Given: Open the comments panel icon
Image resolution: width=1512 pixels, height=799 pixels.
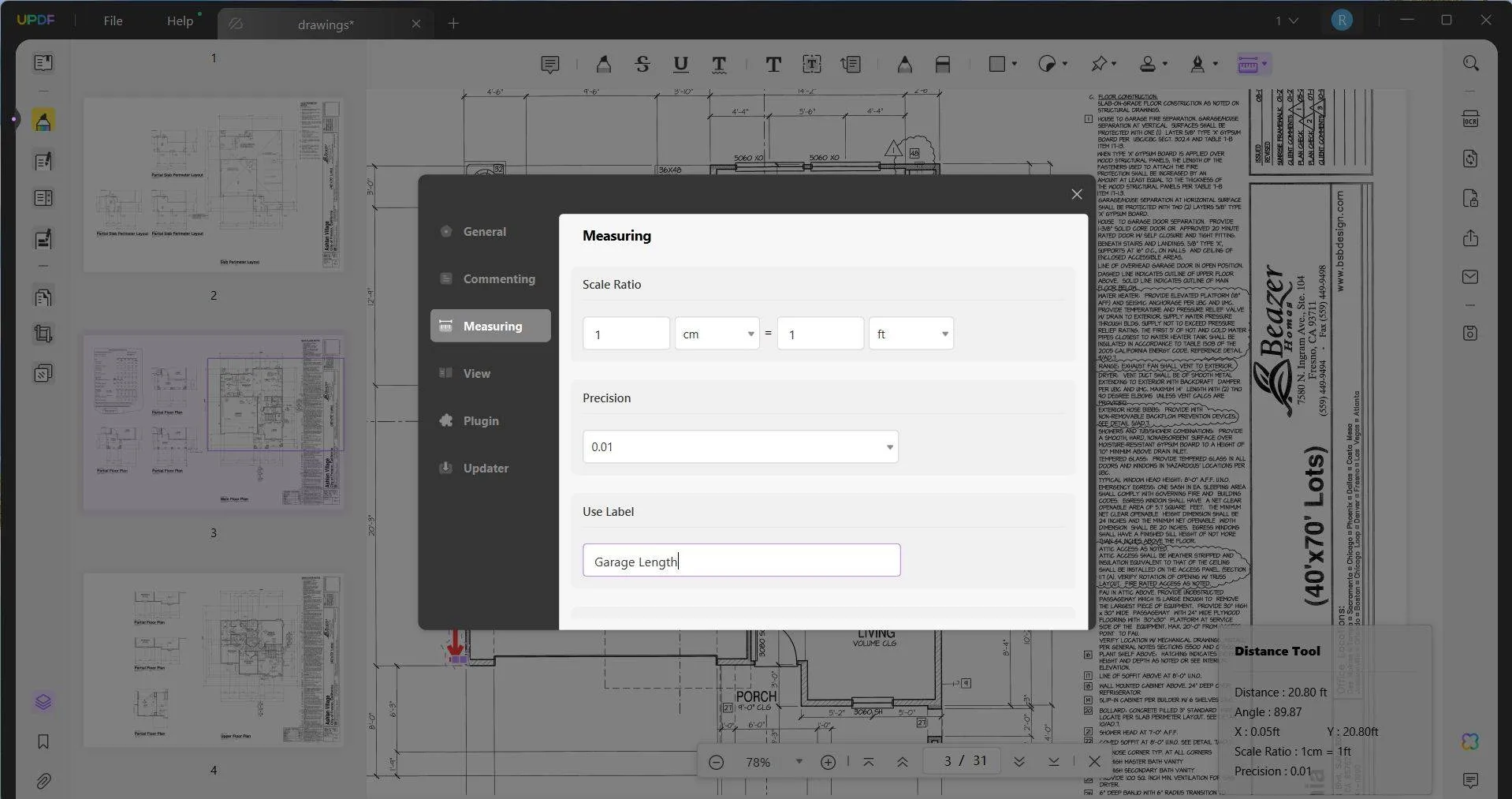Looking at the screenshot, I should click(1470, 781).
